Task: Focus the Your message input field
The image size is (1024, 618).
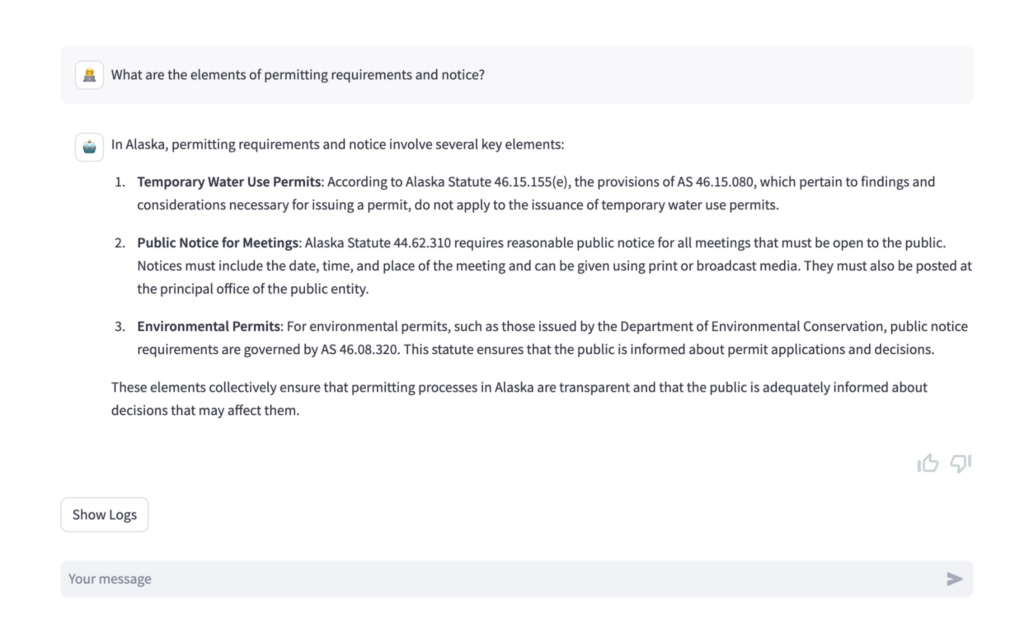Action: pyautogui.click(x=500, y=579)
